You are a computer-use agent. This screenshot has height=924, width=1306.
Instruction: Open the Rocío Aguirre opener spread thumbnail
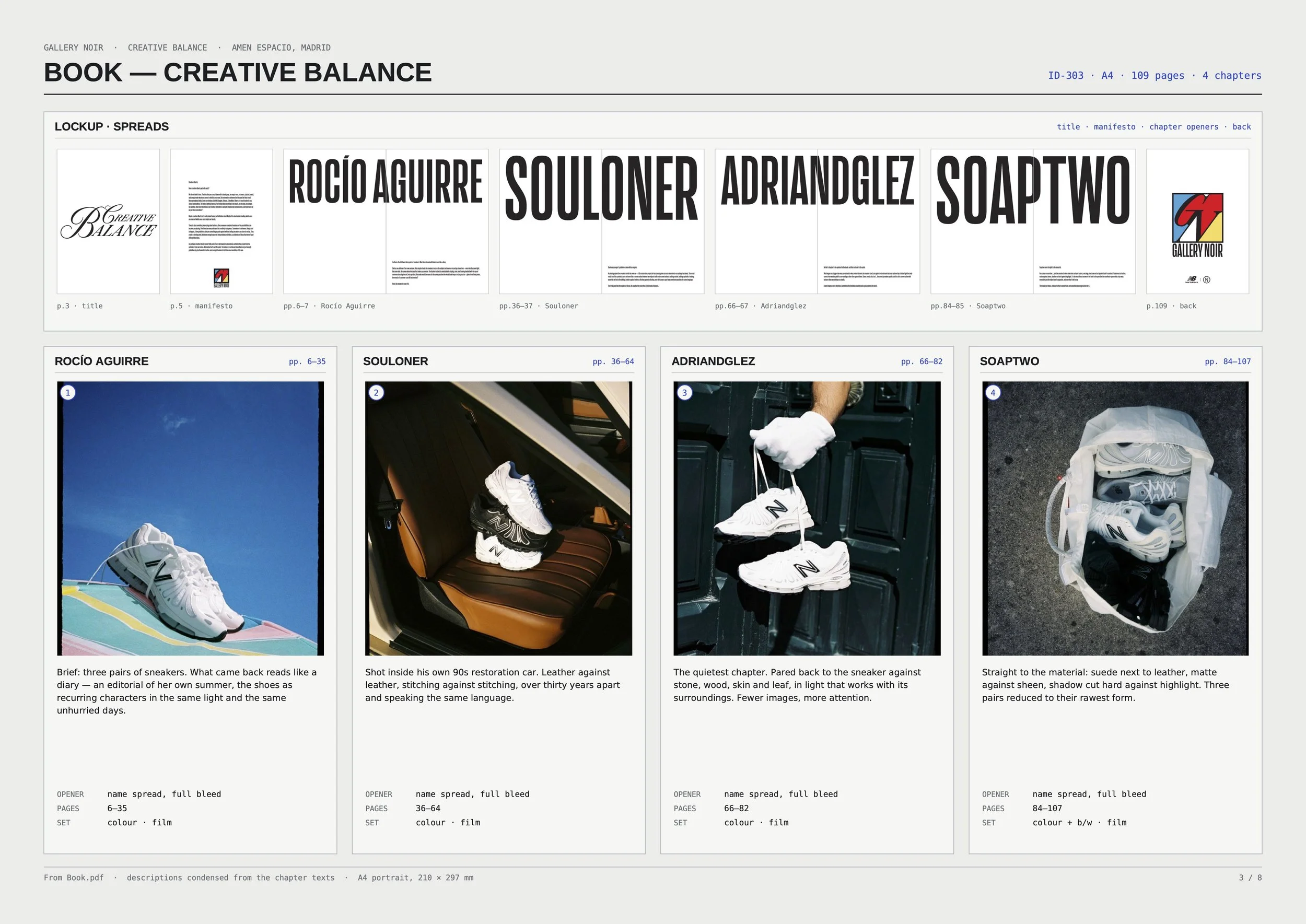pyautogui.click(x=386, y=221)
